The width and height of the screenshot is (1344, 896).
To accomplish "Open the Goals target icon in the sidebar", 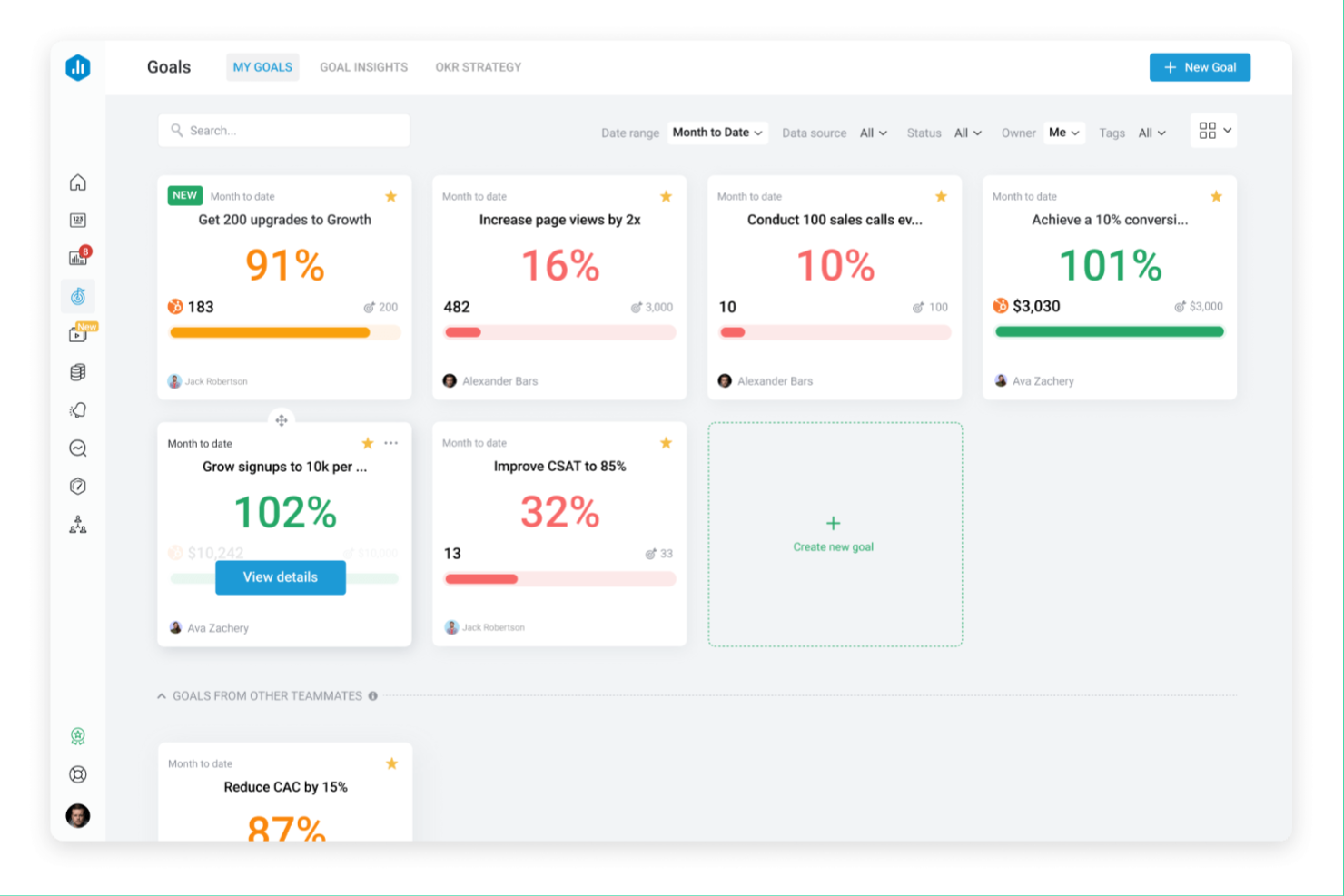I will [x=78, y=295].
